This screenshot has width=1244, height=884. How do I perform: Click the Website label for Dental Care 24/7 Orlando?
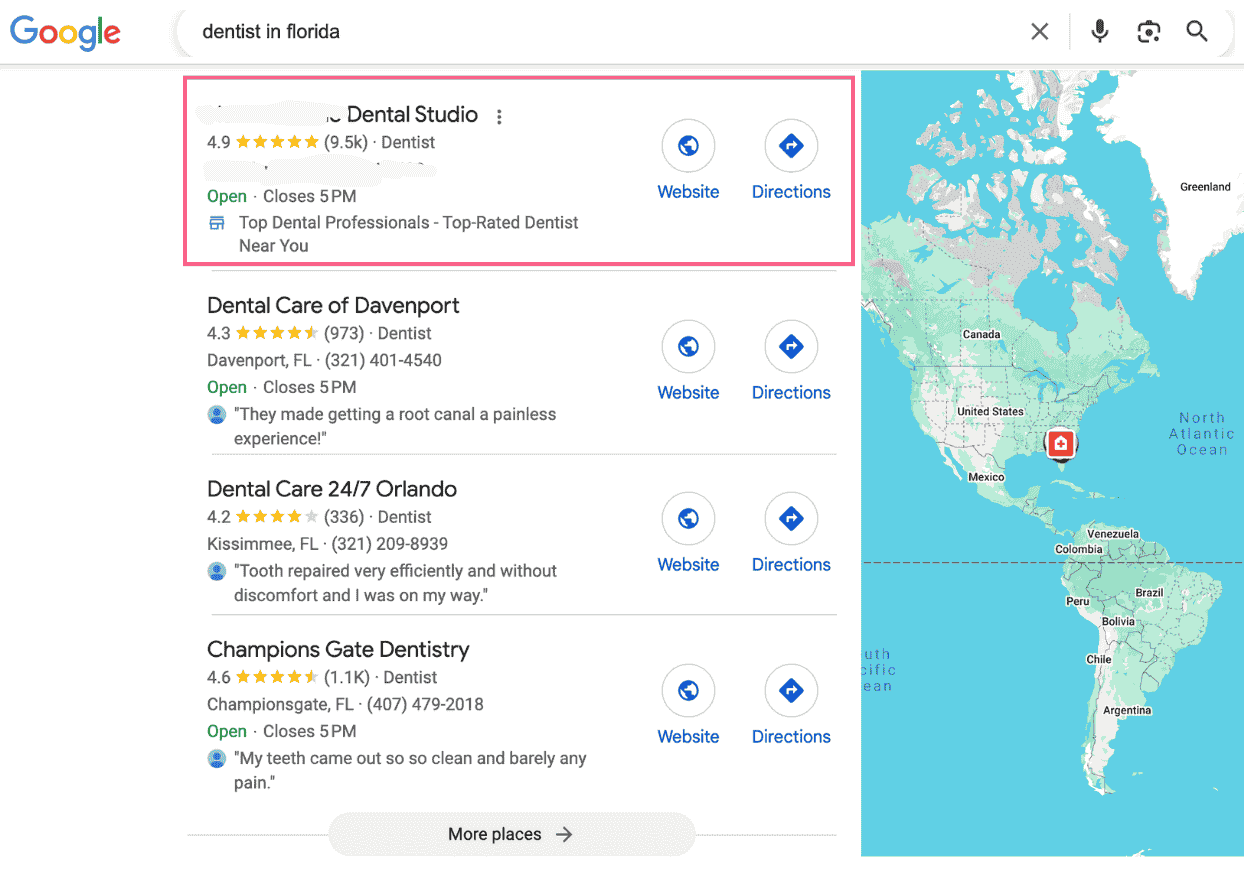688,565
